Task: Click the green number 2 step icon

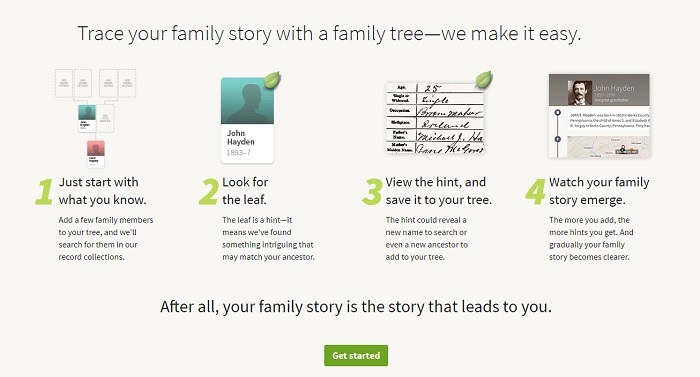Action: click(x=208, y=192)
